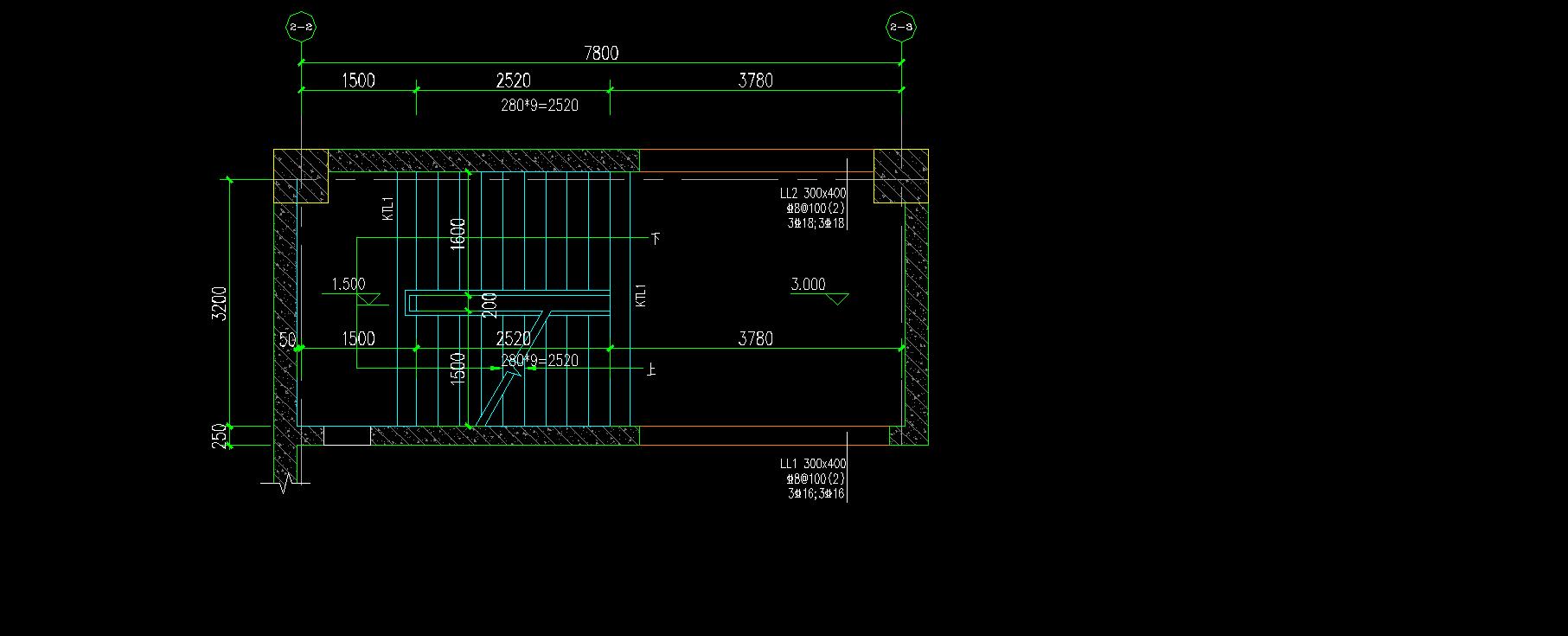Select "3780" in the top dimension chain
Screen dimensions: 1568x636
coord(755,80)
